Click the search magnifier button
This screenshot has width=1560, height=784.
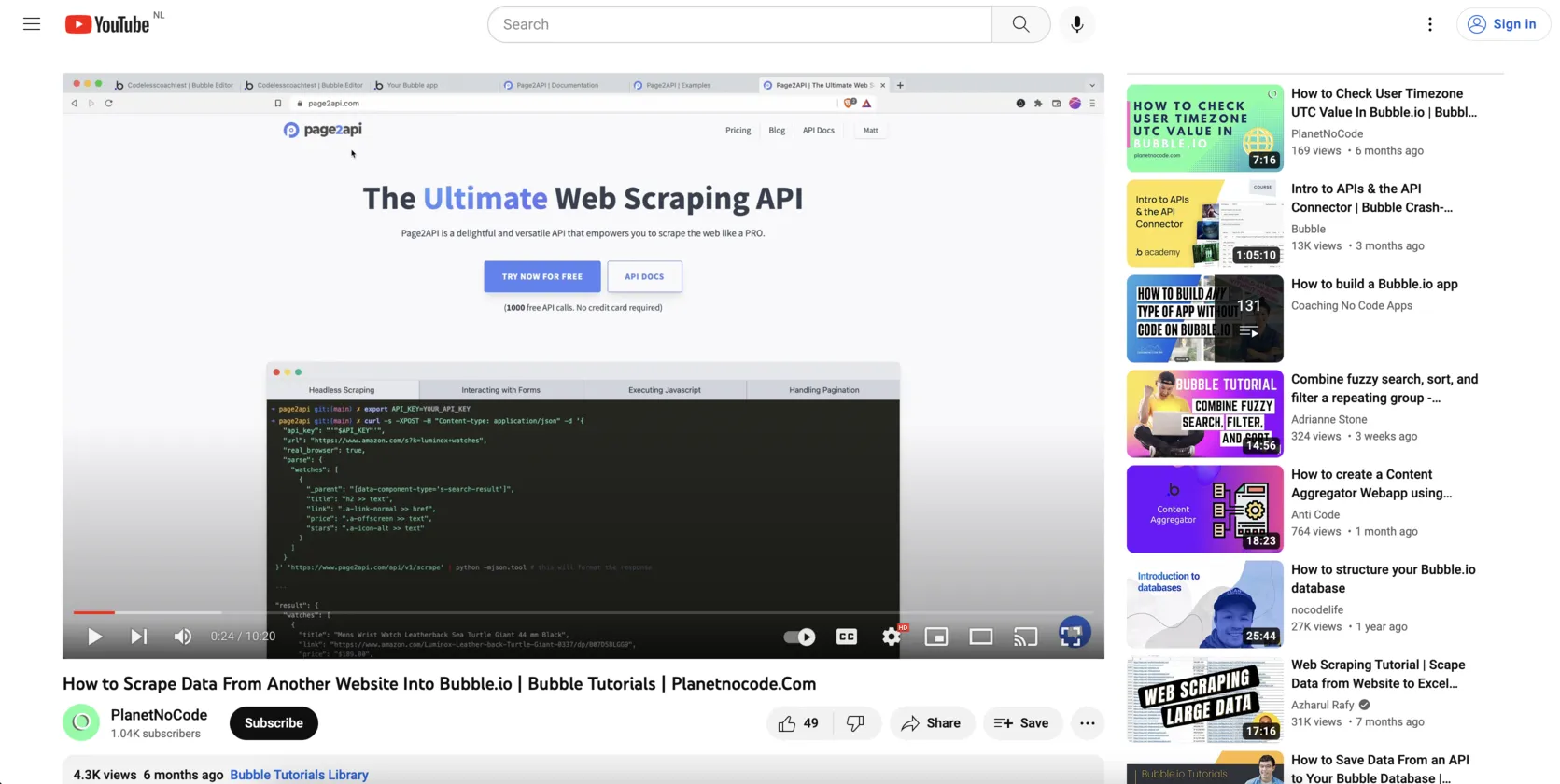tap(1020, 24)
